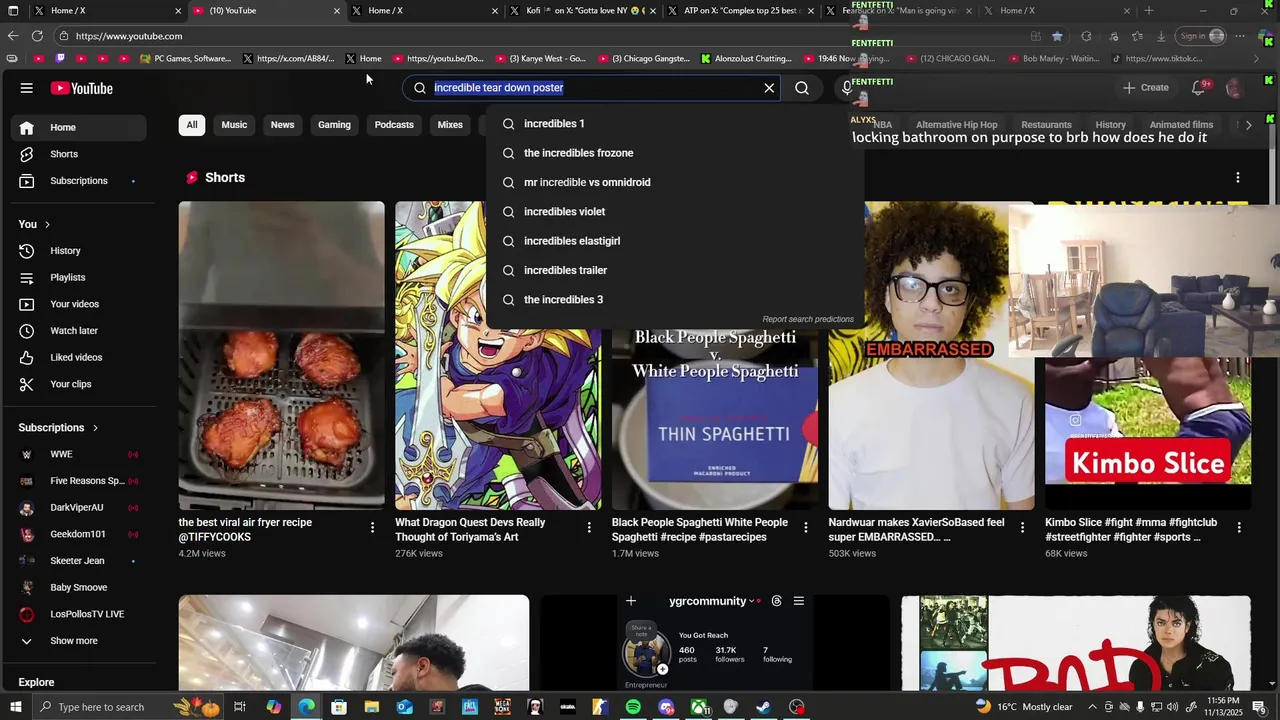
Task: Open Playlists in the sidebar
Action: pyautogui.click(x=77, y=277)
